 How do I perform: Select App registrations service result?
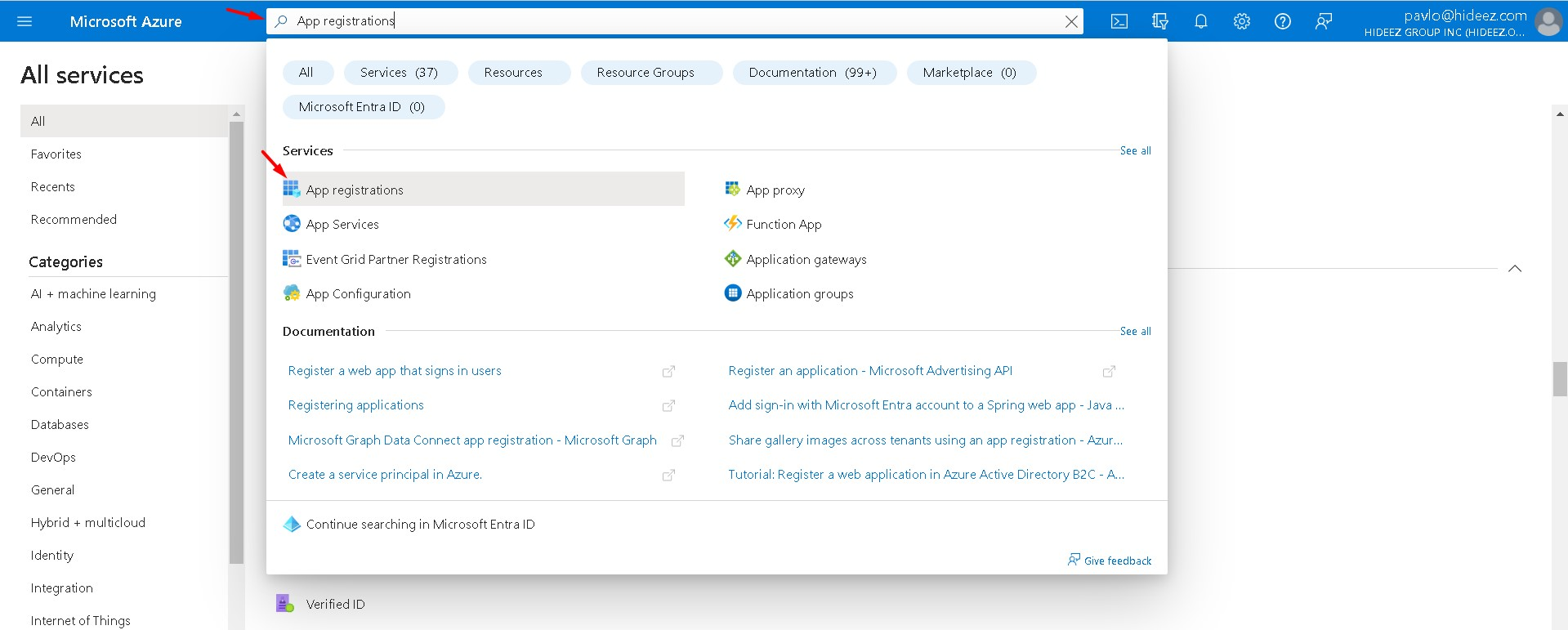355,190
